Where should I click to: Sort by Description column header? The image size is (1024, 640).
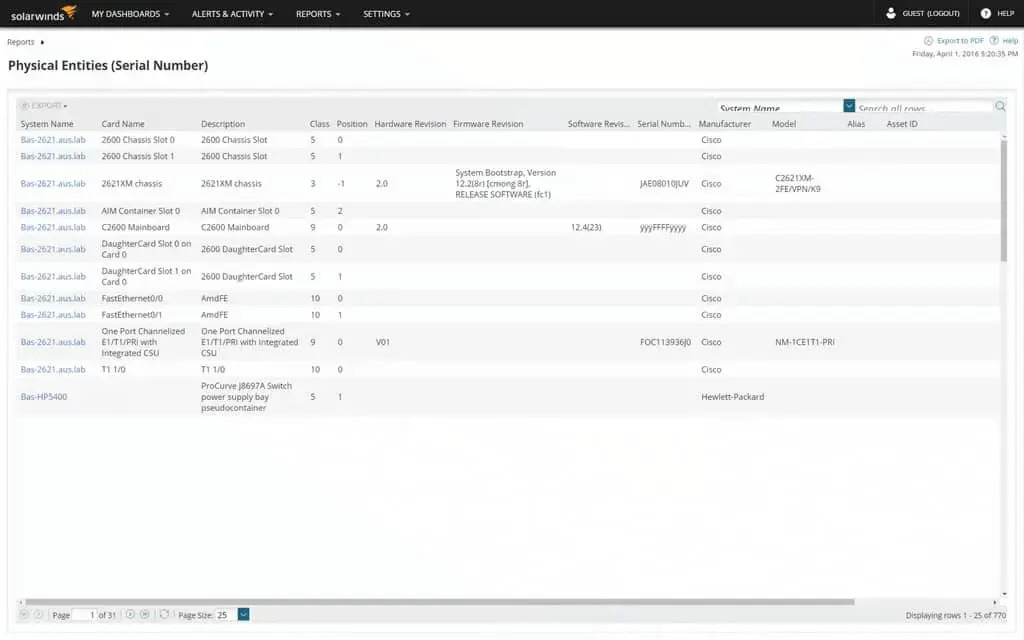pyautogui.click(x=223, y=124)
